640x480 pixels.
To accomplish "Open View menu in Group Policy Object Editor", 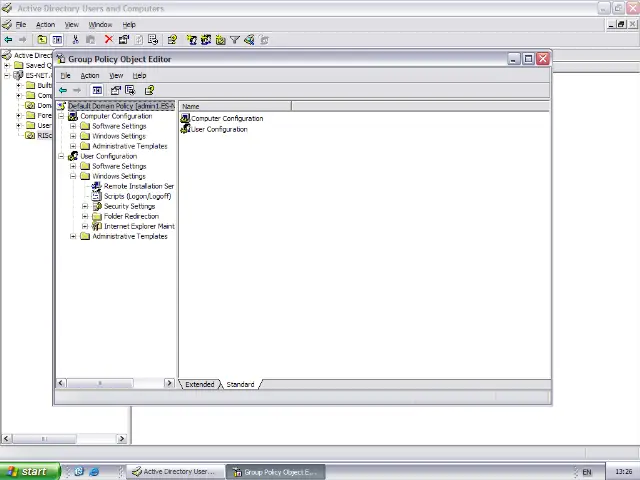I will click(x=116, y=76).
